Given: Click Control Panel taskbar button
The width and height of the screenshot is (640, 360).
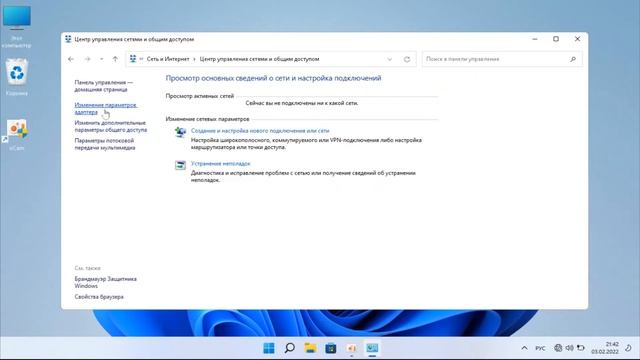Looking at the screenshot, I should [372, 348].
